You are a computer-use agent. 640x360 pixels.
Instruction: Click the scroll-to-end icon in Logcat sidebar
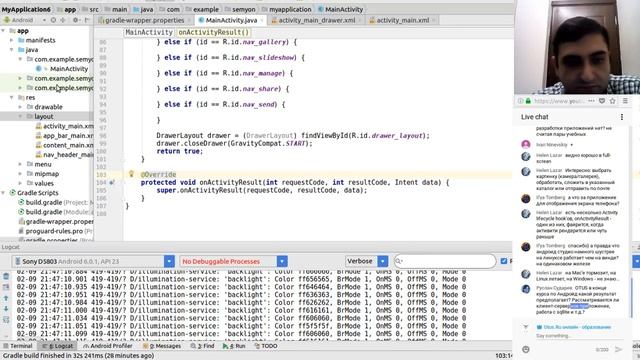6,287
